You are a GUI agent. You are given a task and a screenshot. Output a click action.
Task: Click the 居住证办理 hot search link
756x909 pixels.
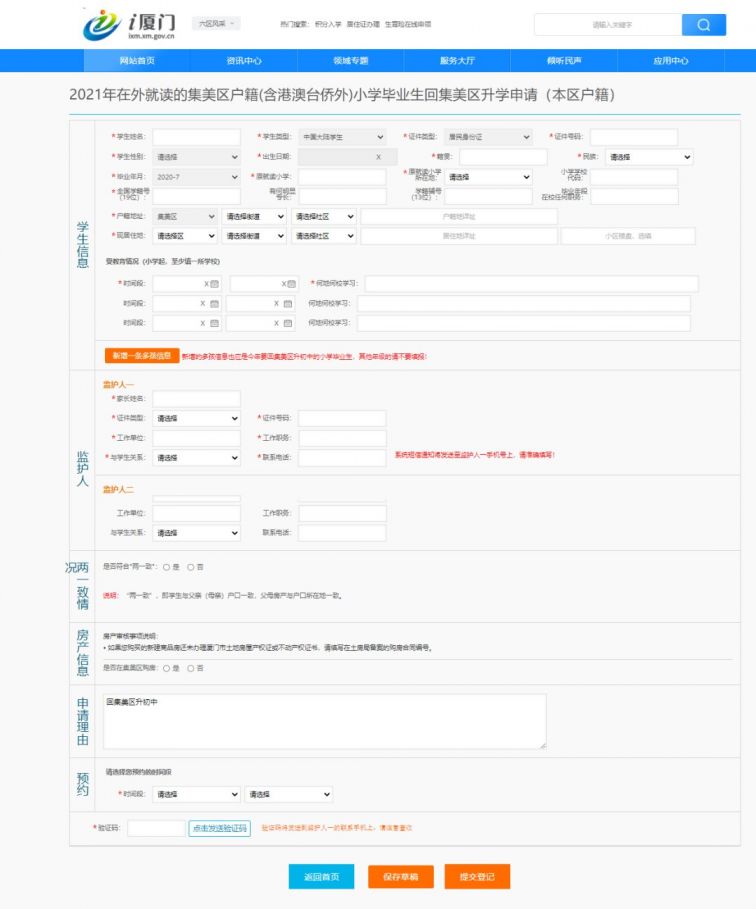pos(363,24)
